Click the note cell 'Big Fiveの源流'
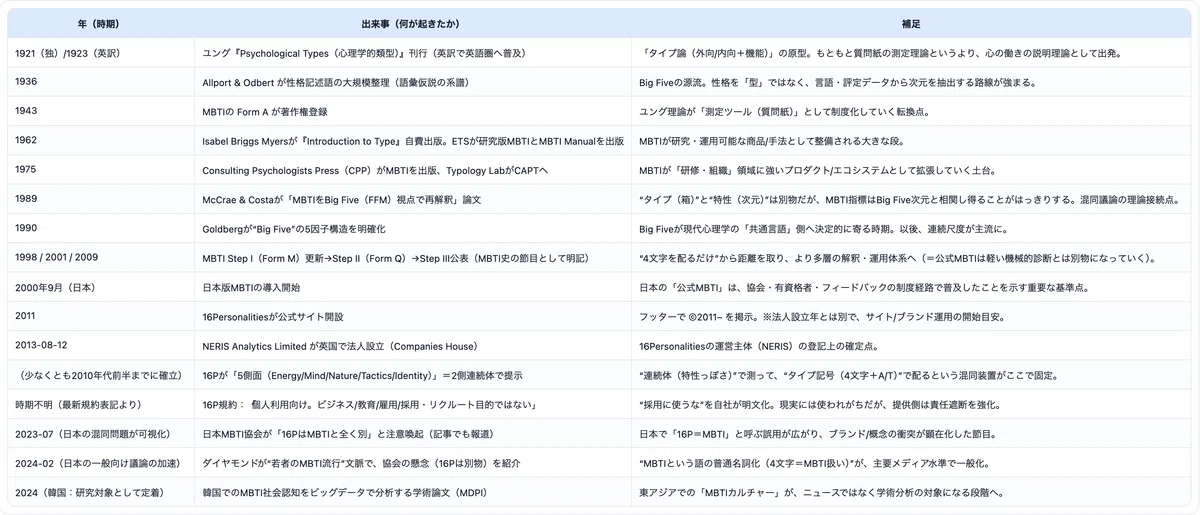This screenshot has height=515, width=1200. pyautogui.click(x=911, y=82)
